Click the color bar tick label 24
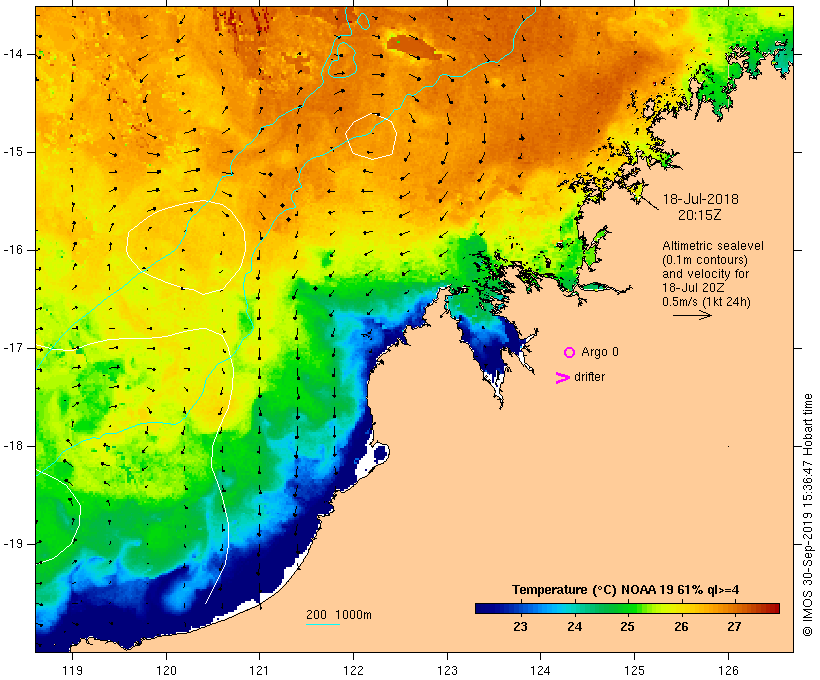The width and height of the screenshot is (820, 680). [x=574, y=627]
